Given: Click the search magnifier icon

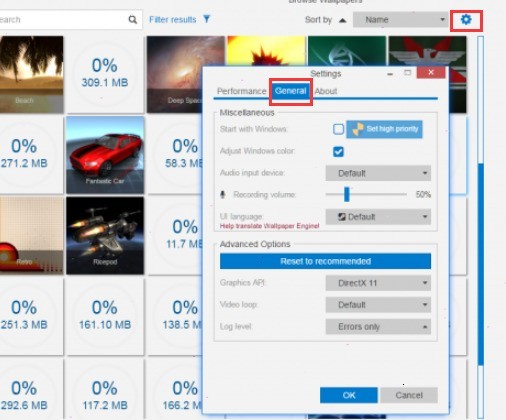Looking at the screenshot, I should pyautogui.click(x=133, y=20).
